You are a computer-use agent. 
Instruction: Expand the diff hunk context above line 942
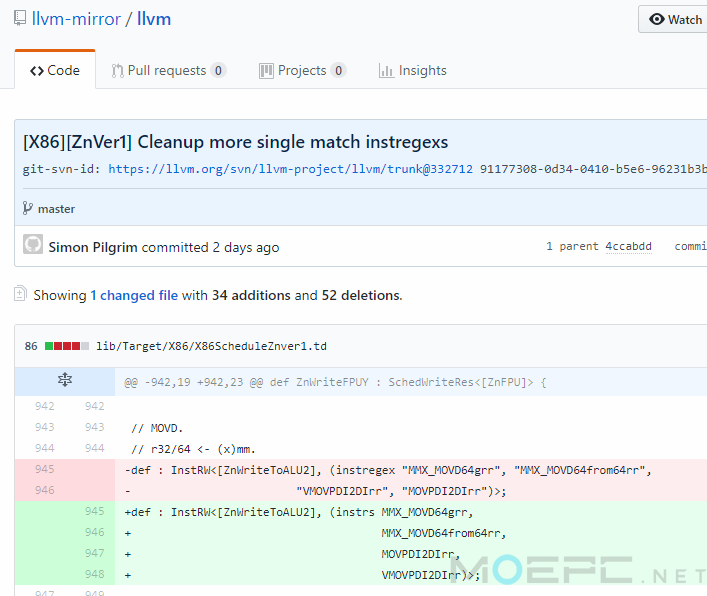tap(65, 380)
